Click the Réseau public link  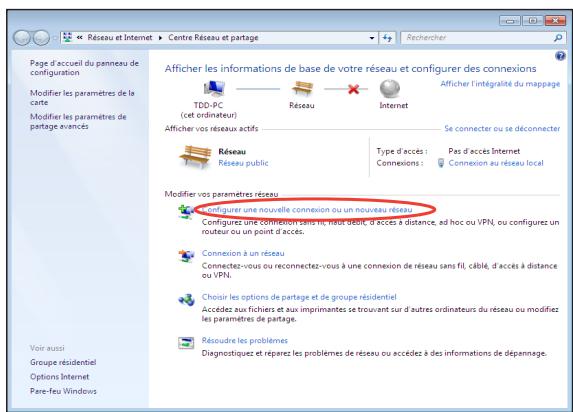point(243,163)
